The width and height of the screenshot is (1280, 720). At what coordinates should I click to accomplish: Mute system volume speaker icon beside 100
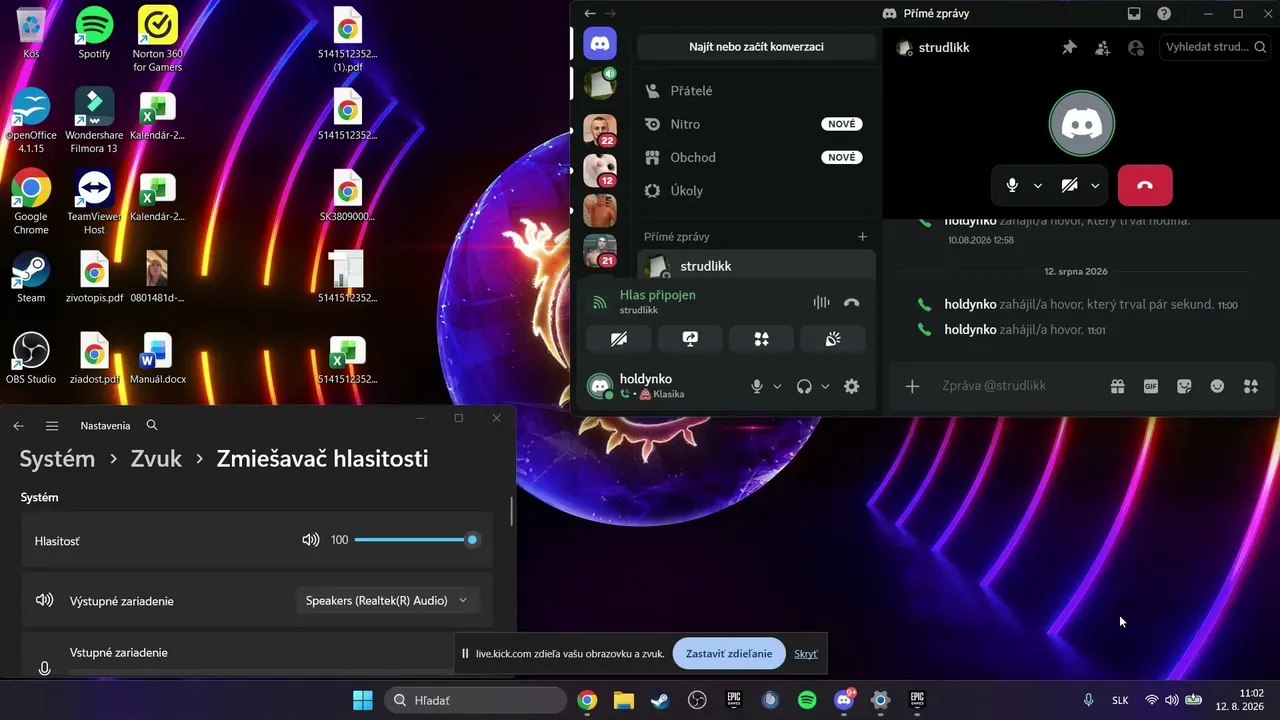[311, 540]
